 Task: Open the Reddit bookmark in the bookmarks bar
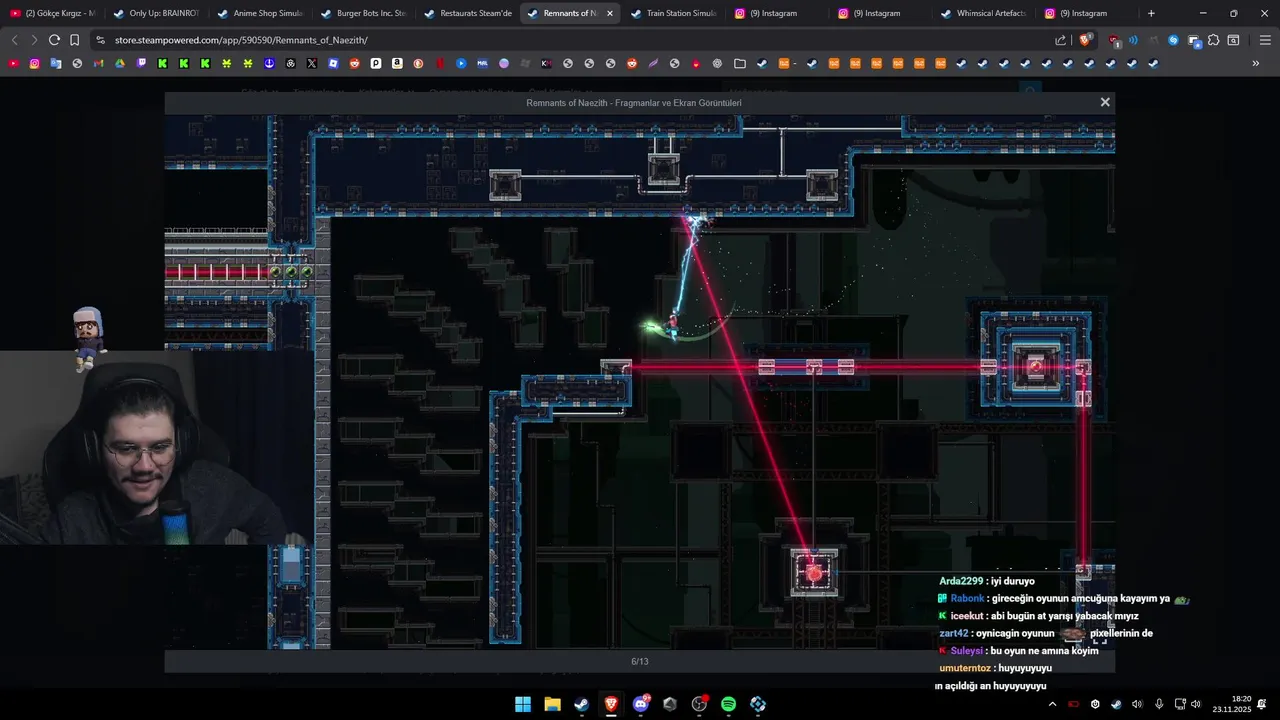(355, 63)
